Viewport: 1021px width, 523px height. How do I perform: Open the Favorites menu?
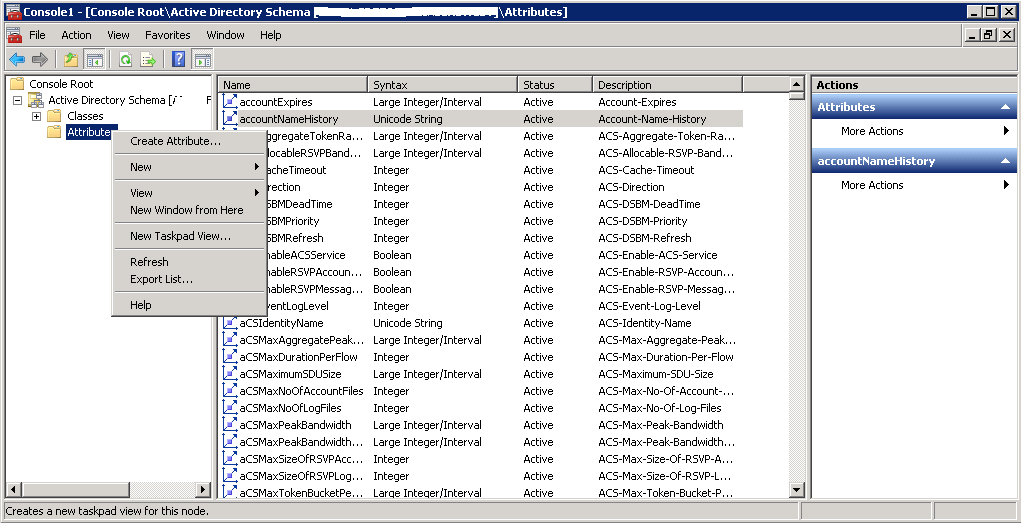pyautogui.click(x=167, y=35)
